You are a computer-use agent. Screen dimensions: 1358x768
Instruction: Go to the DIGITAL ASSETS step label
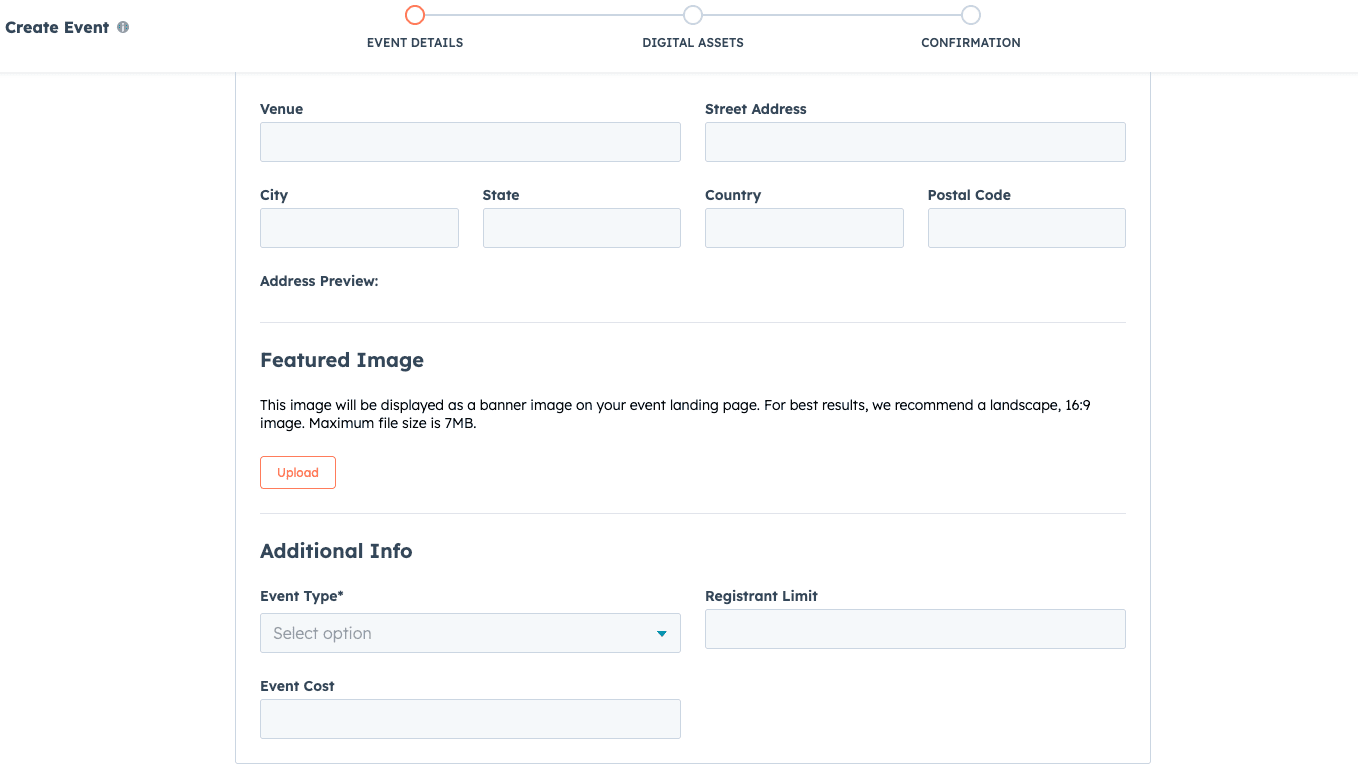coord(693,43)
